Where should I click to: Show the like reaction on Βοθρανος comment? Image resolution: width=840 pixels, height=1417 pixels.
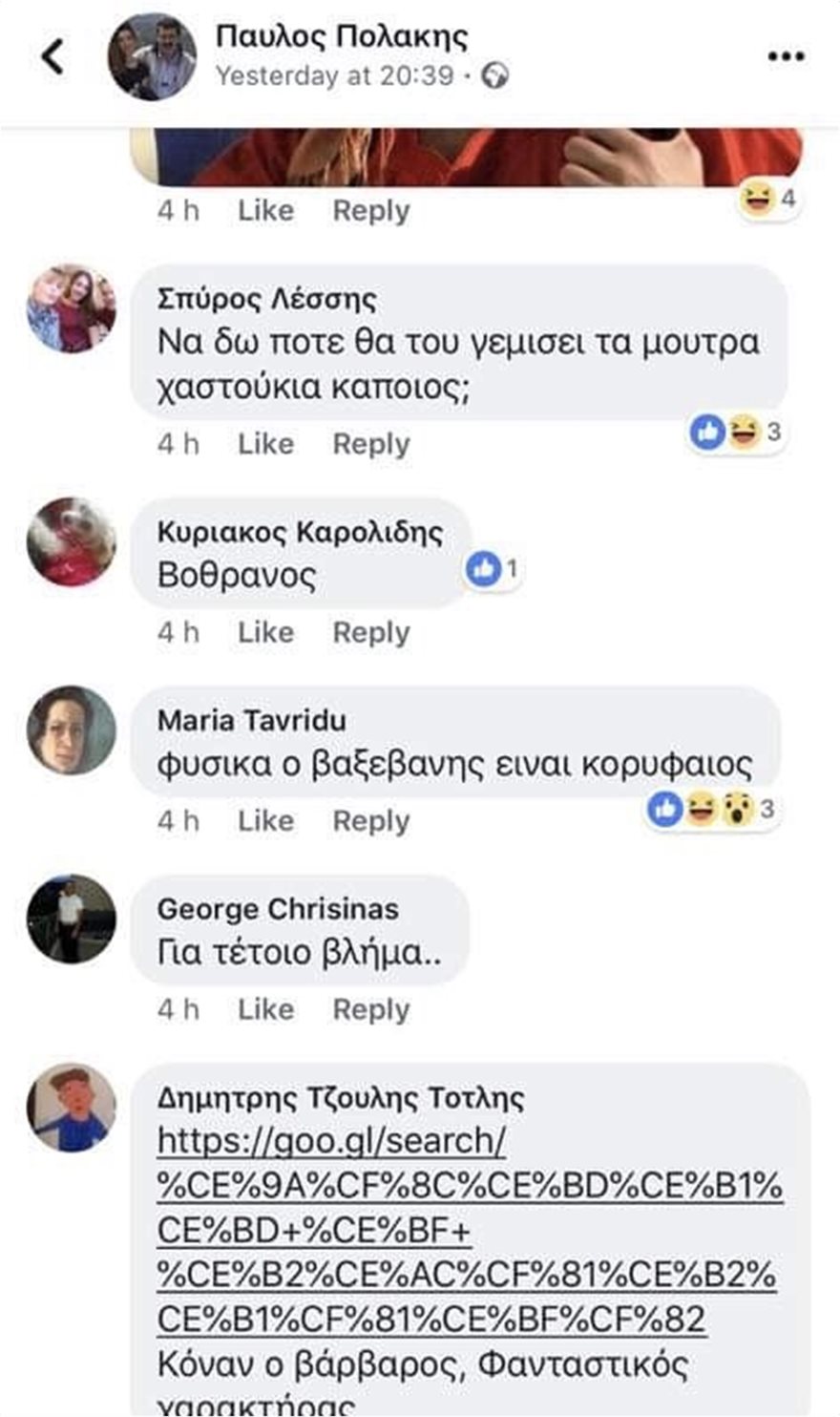tap(492, 570)
